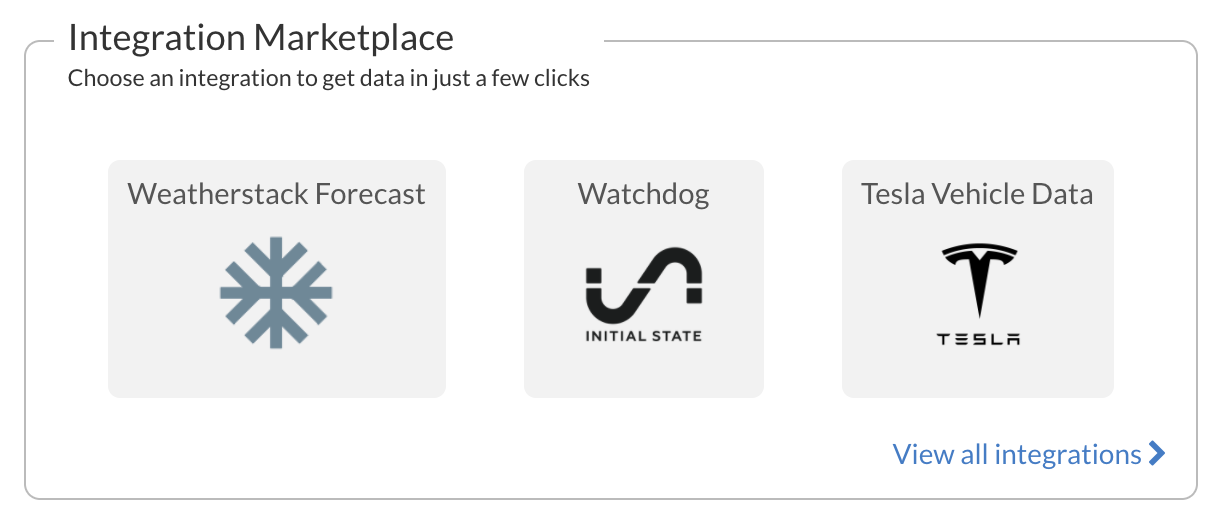The image size is (1224, 520).
Task: Click the gap between Weatherstack and Watchdog cards
Action: pos(485,279)
